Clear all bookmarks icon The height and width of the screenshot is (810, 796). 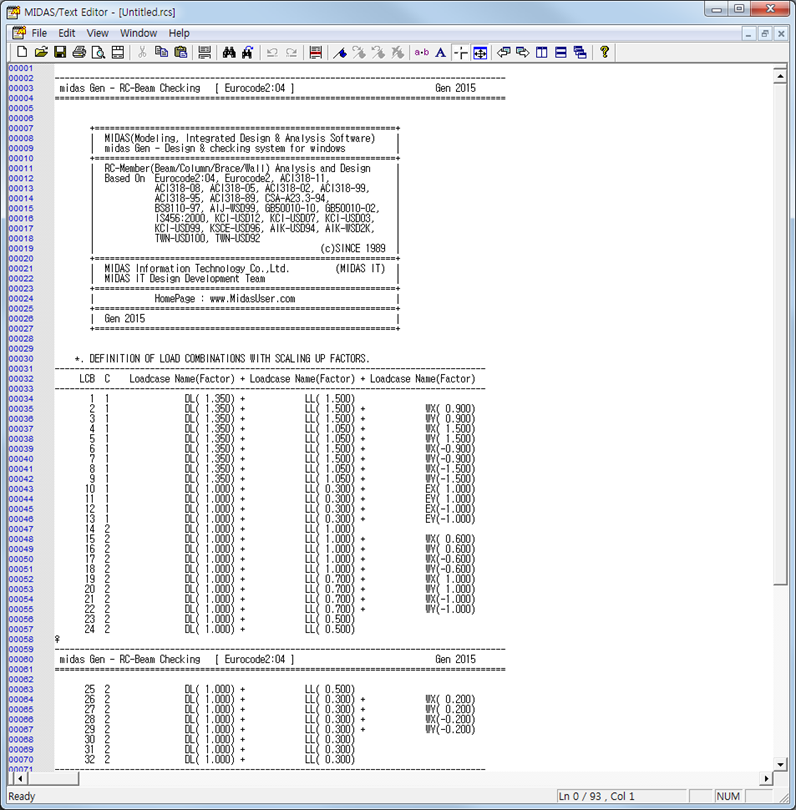point(397,52)
